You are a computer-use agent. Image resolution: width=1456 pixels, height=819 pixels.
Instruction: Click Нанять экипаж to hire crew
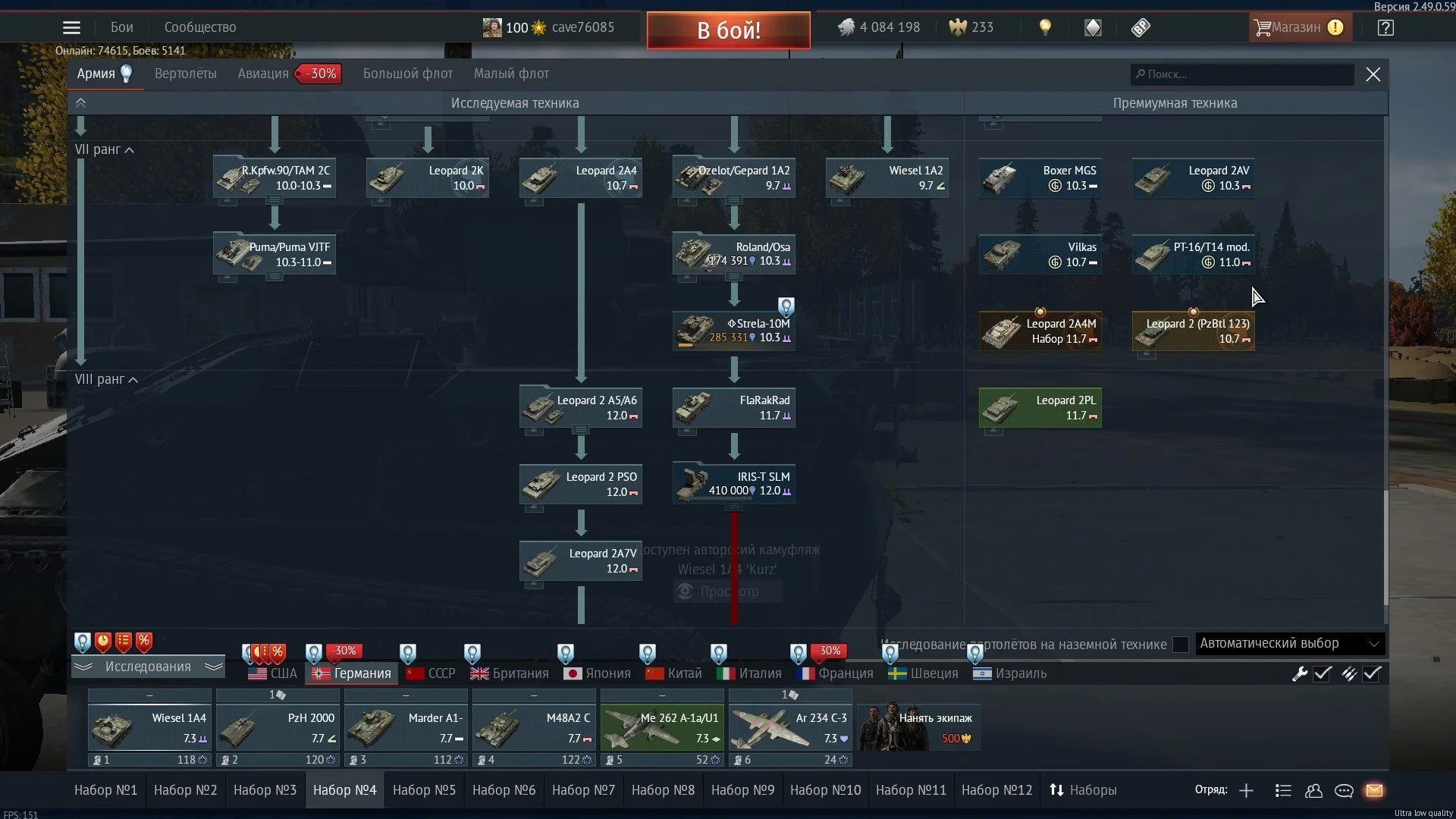(x=918, y=726)
